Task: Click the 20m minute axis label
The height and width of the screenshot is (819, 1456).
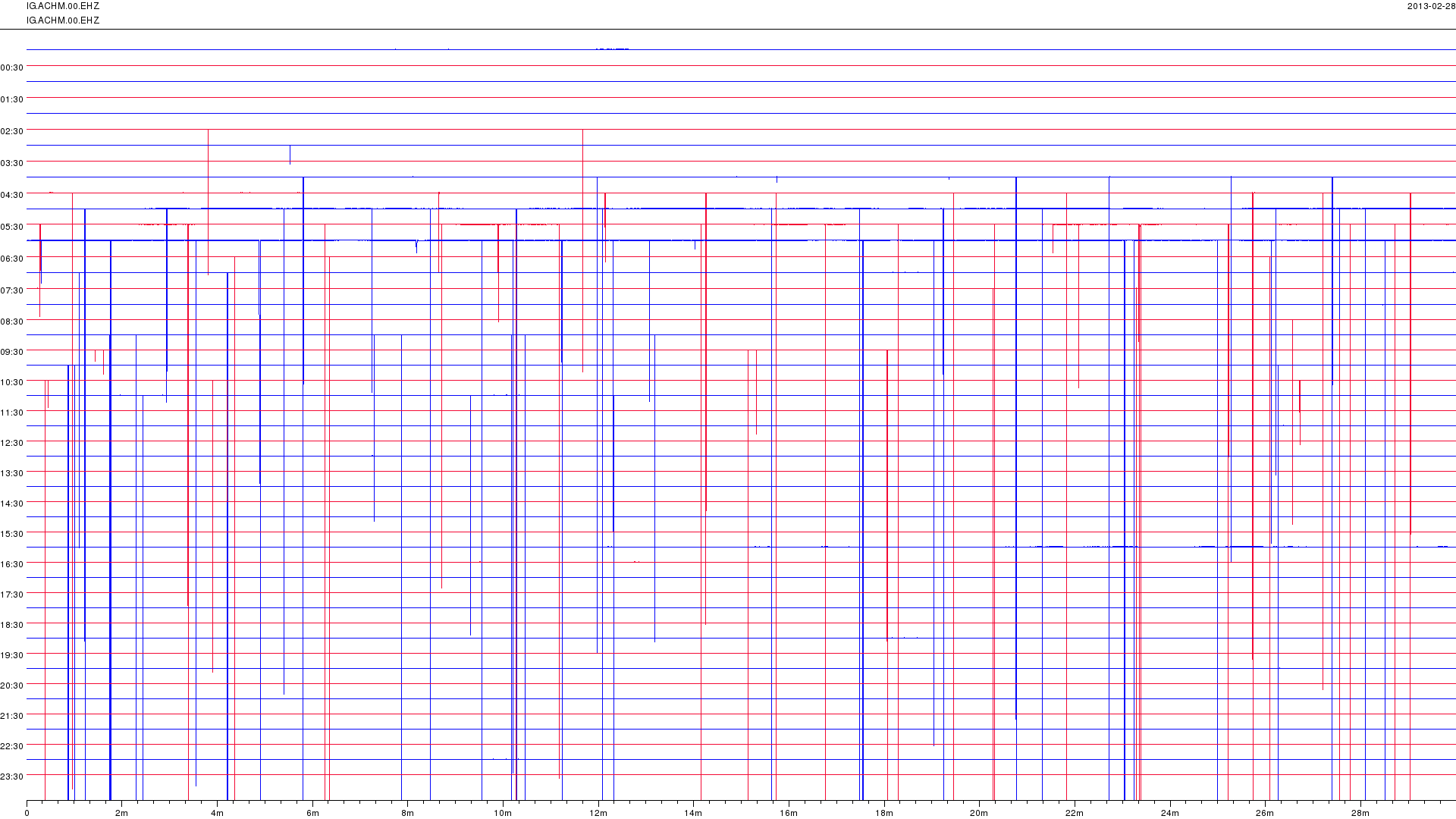Action: 979,814
